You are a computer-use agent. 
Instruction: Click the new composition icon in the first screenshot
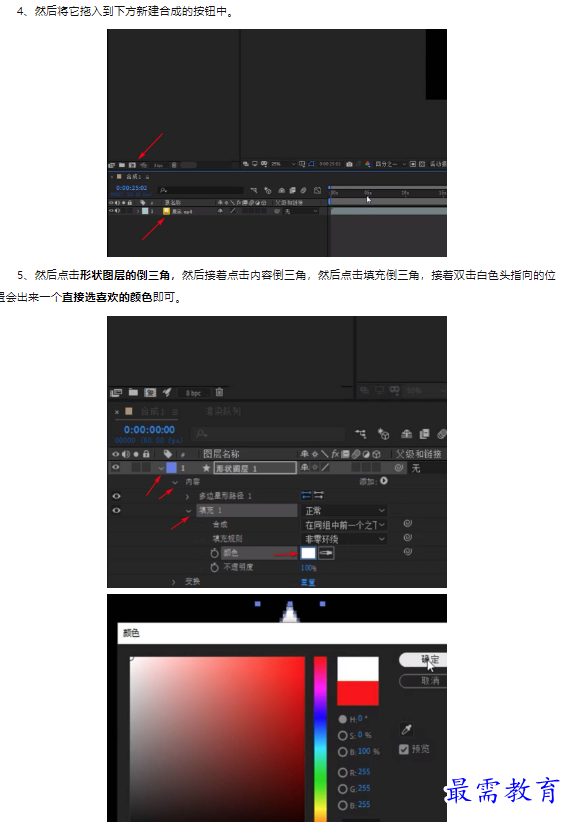pyautogui.click(x=132, y=165)
